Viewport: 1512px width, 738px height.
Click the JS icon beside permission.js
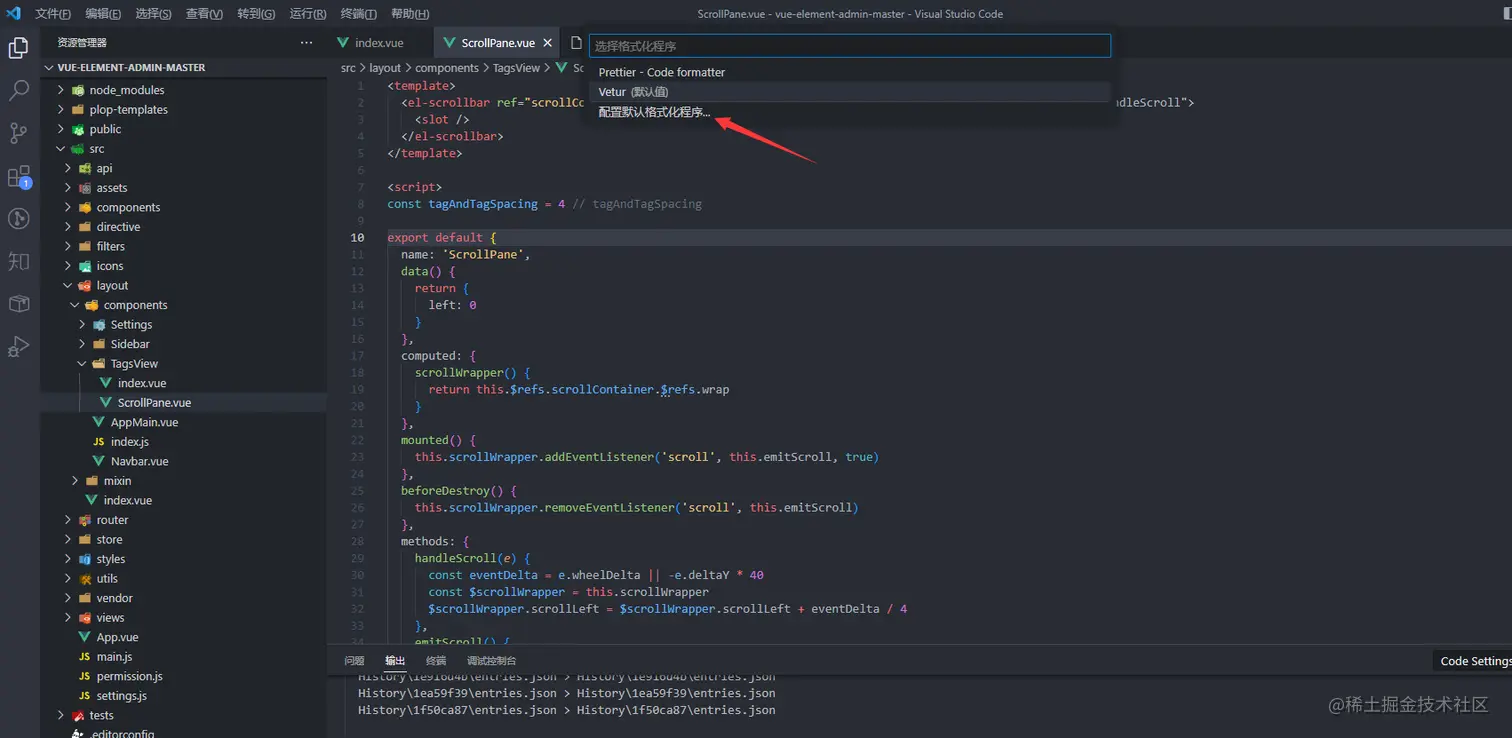(85, 676)
